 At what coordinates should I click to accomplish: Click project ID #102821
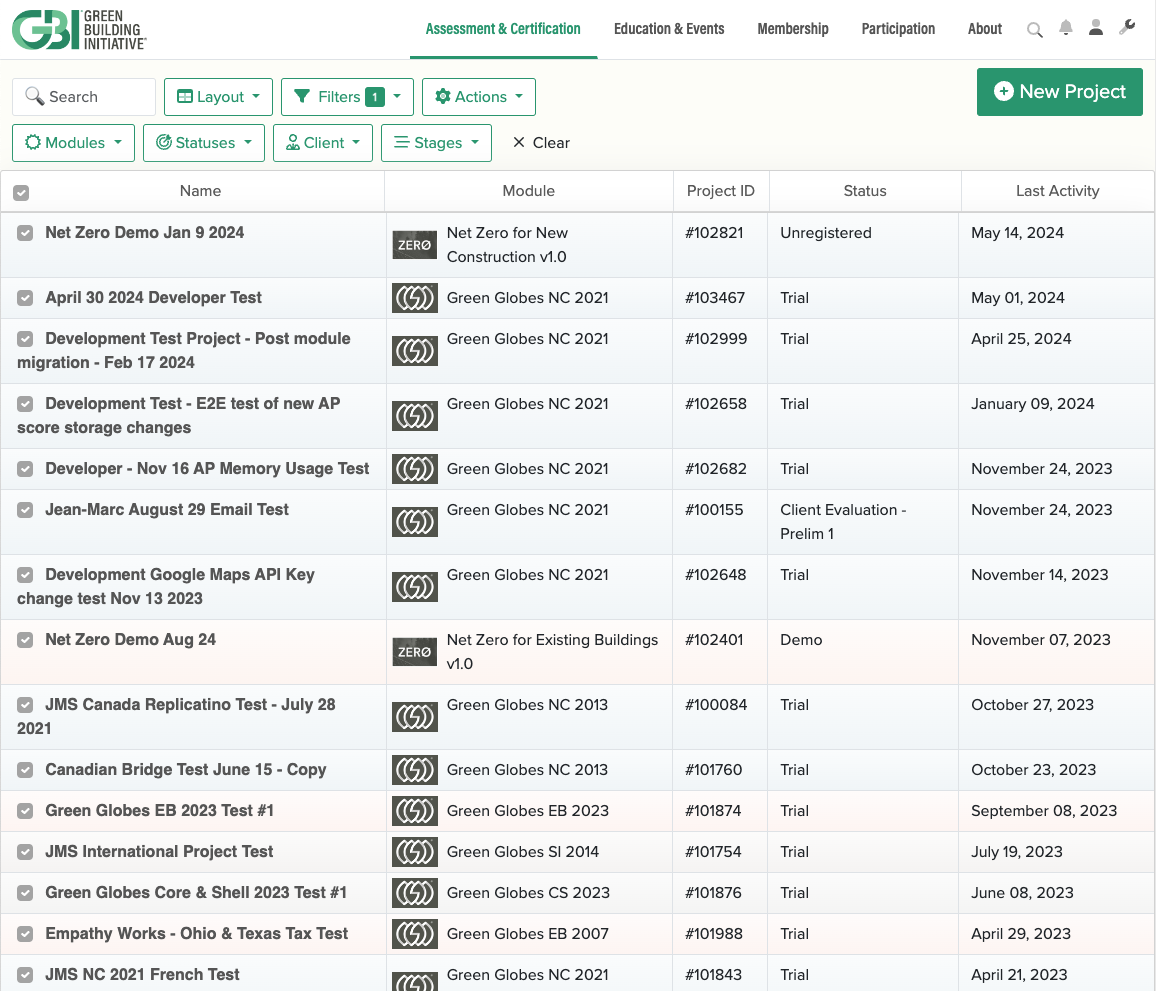coord(714,233)
